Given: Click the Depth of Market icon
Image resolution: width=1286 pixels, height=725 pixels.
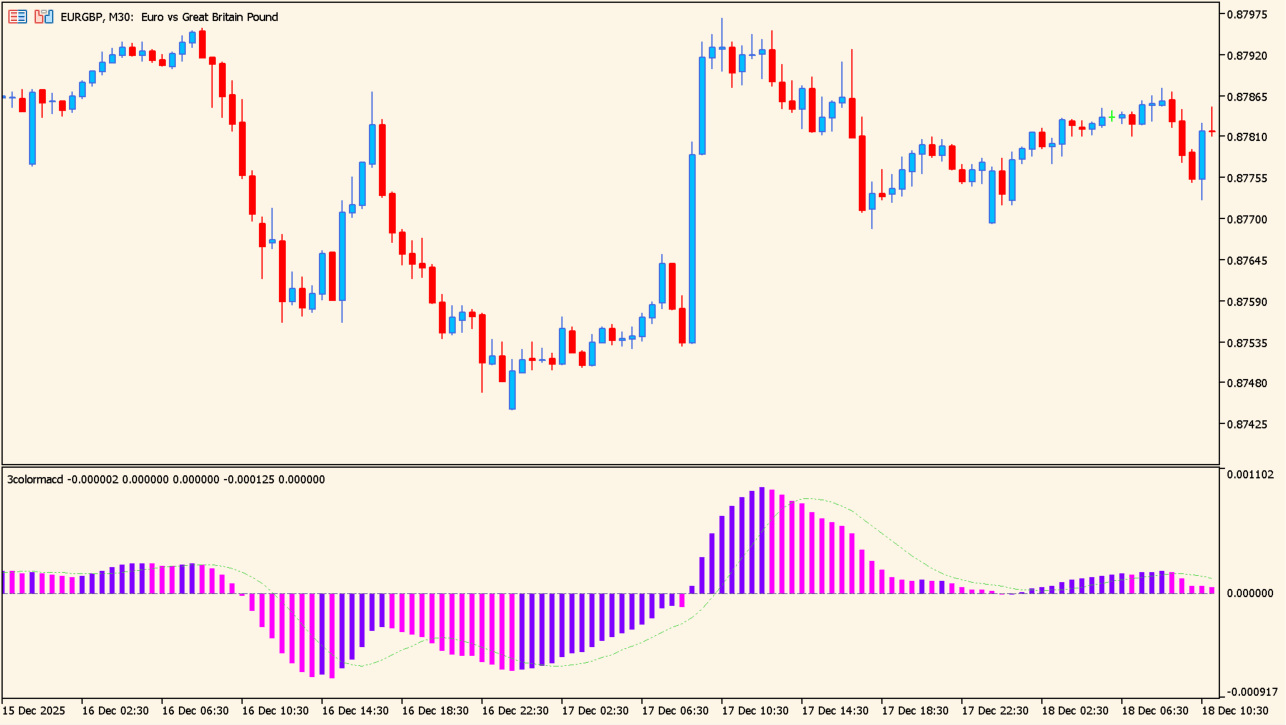Looking at the screenshot, I should [x=43, y=17].
